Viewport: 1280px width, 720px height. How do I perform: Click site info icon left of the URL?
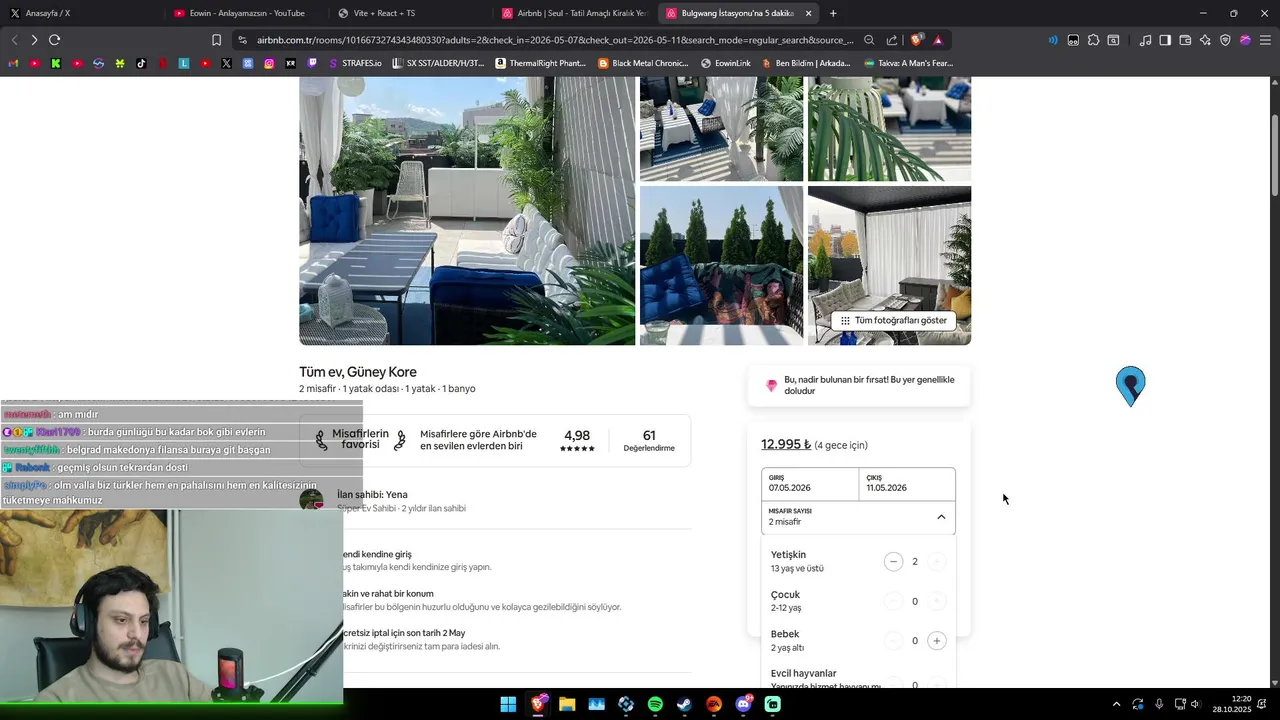point(241,40)
